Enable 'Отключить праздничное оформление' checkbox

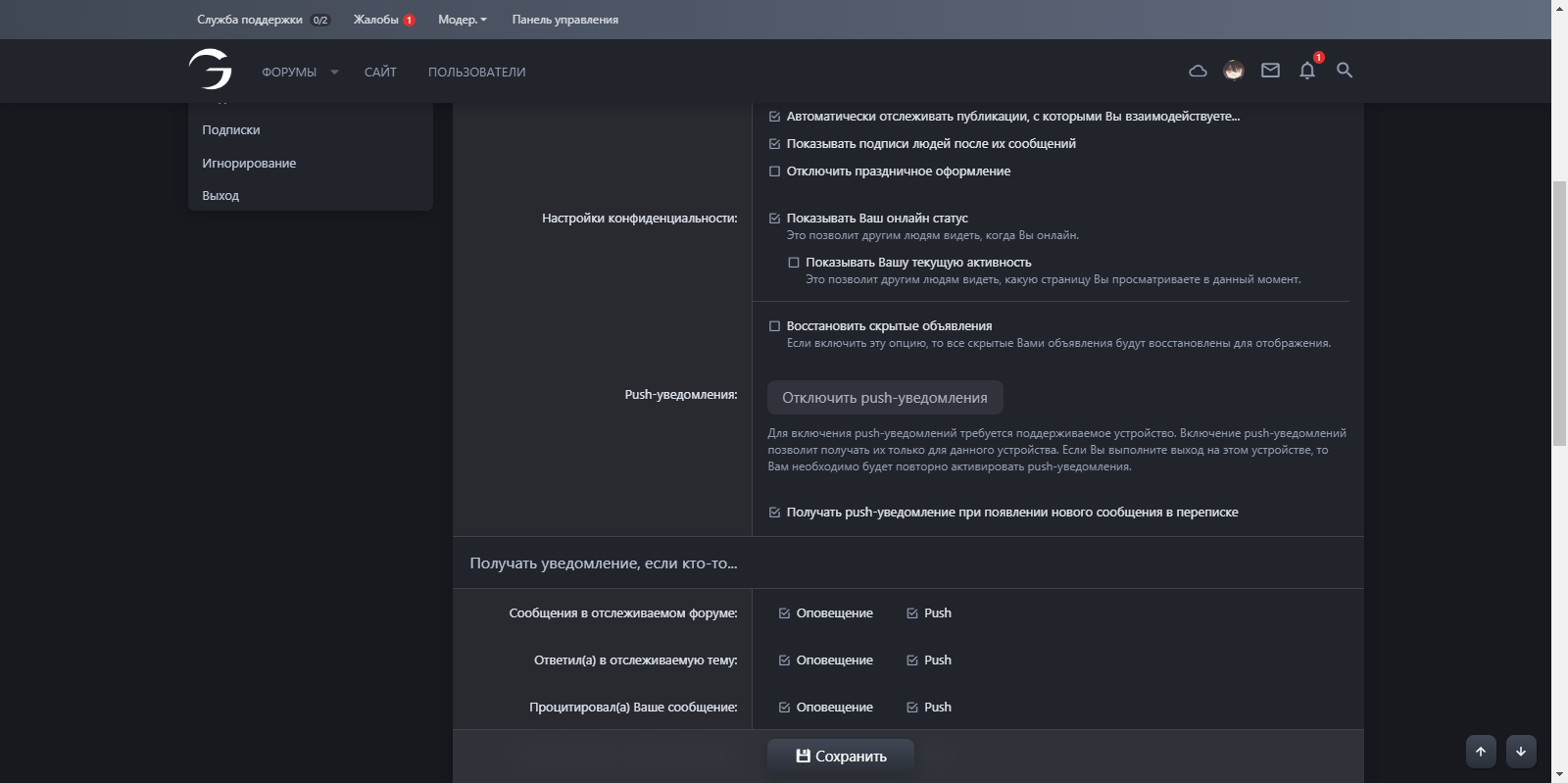(775, 171)
